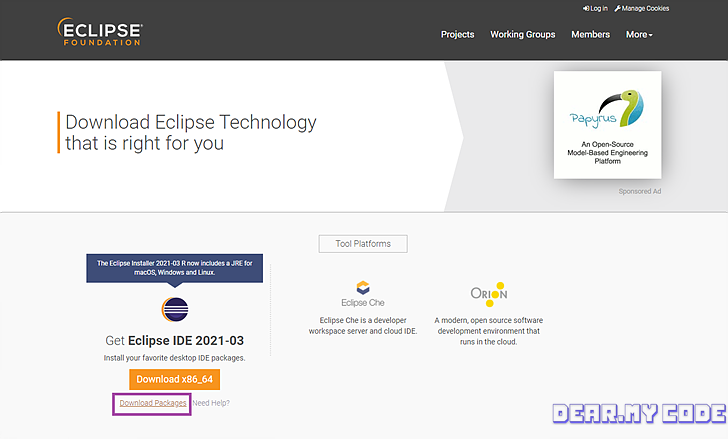The image size is (728, 439).
Task: Click the Need Help? link
Action: point(211,403)
